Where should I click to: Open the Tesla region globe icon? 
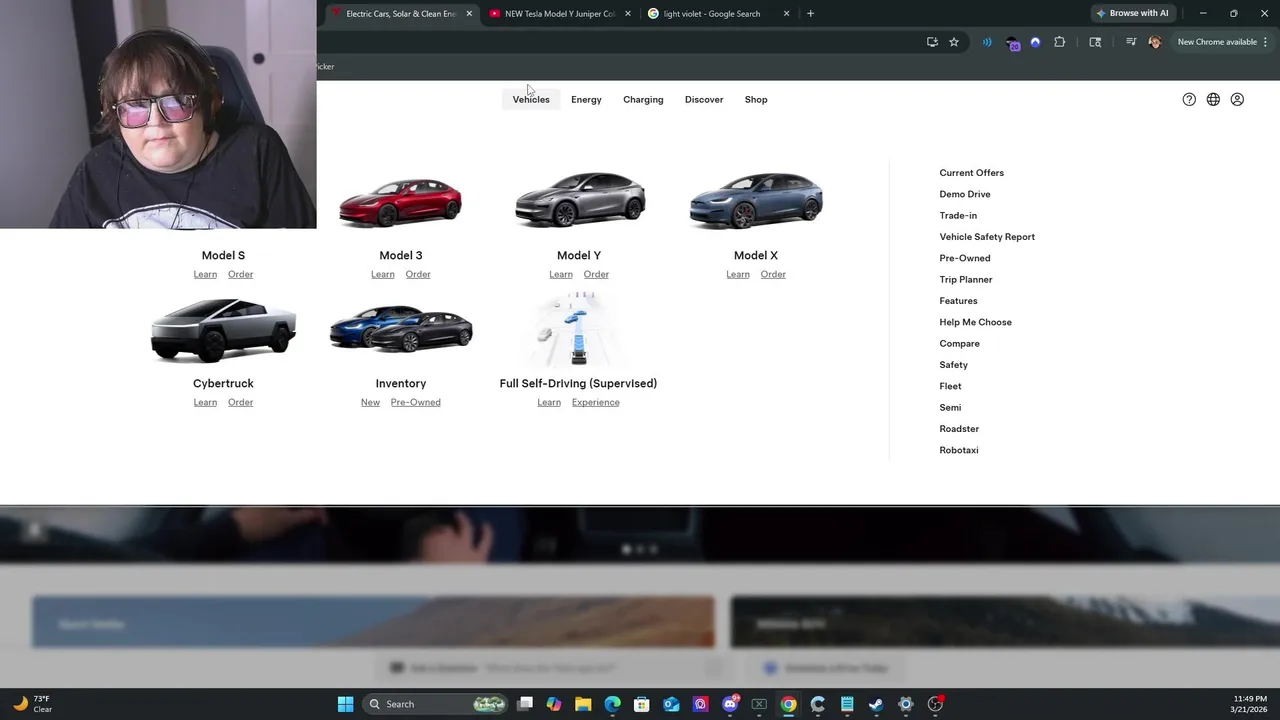tap(1213, 99)
